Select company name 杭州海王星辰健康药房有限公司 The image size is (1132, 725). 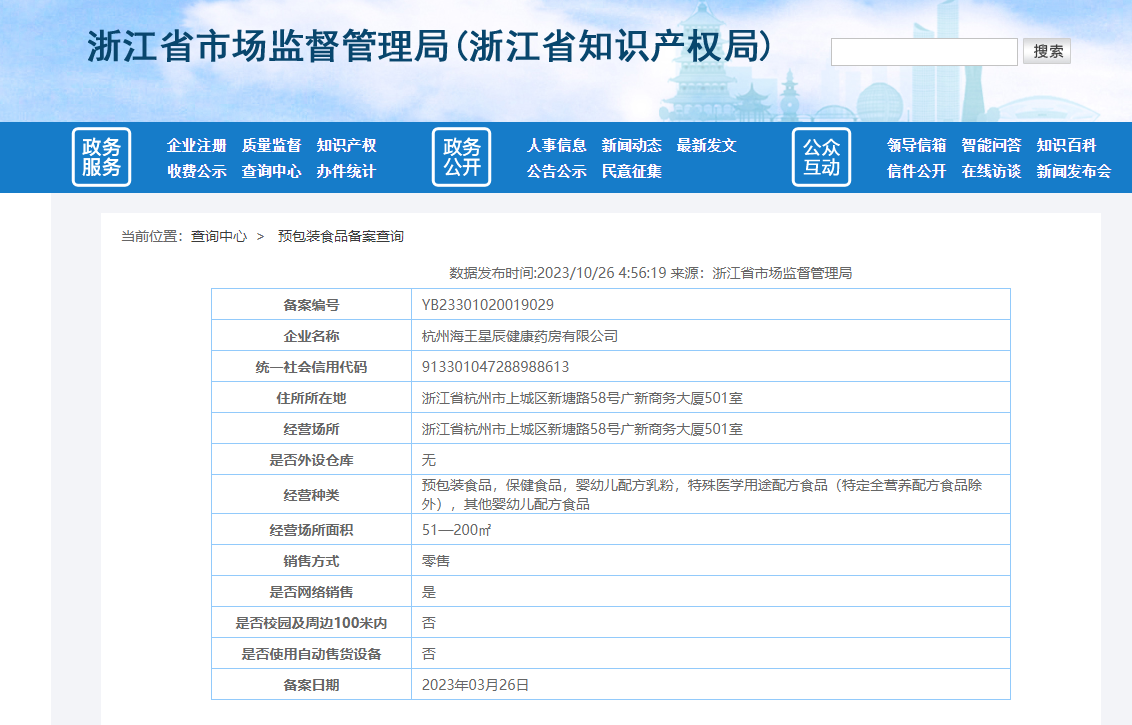click(x=520, y=336)
